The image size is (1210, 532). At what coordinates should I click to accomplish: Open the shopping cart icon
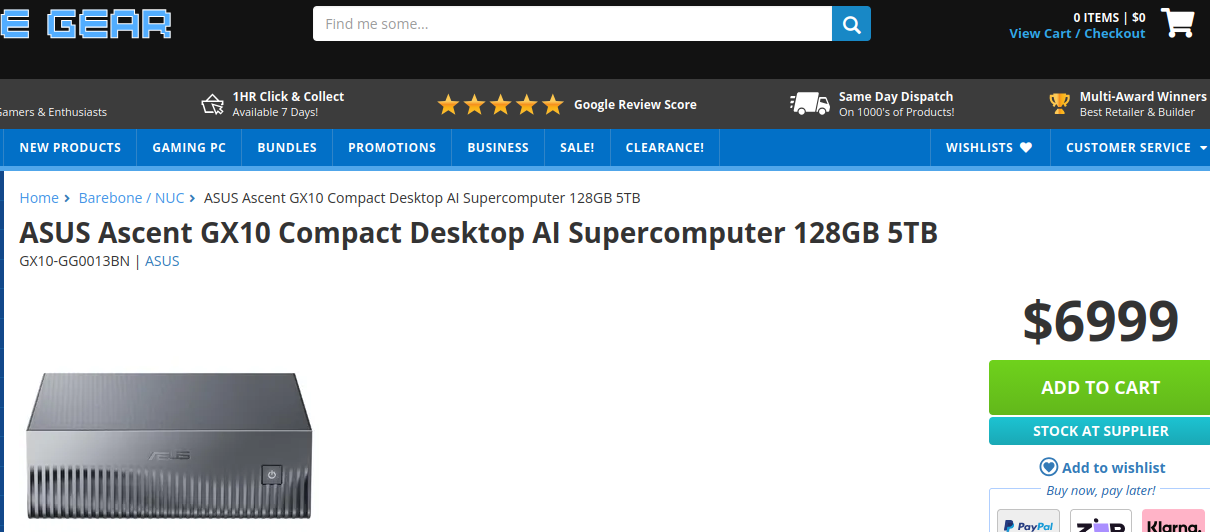pos(1178,23)
